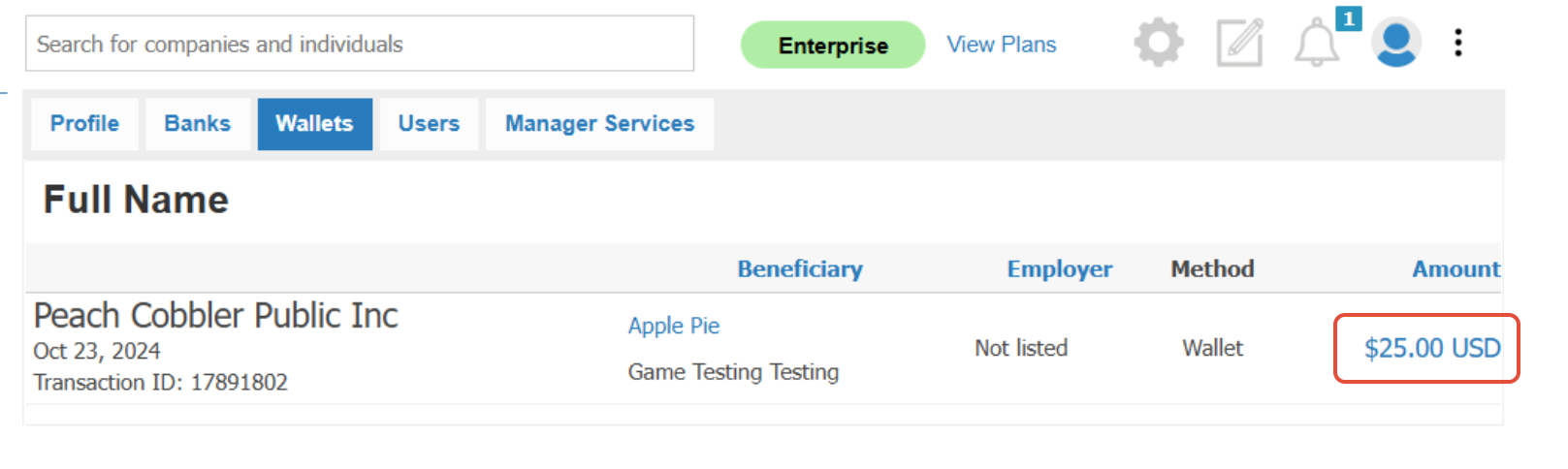Click the edit note pencil icon

click(x=1240, y=43)
